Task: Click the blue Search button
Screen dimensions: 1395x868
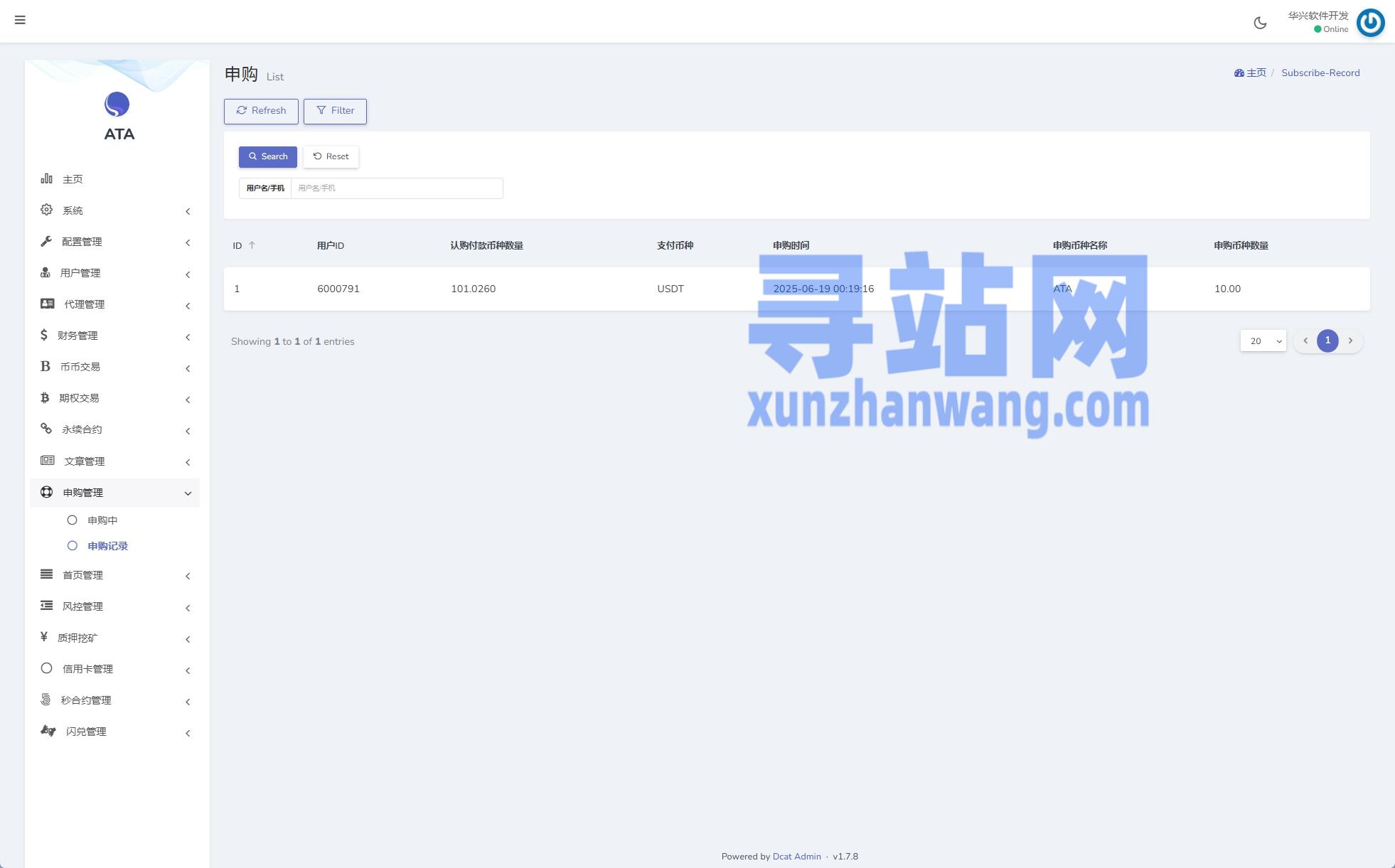Action: [268, 156]
